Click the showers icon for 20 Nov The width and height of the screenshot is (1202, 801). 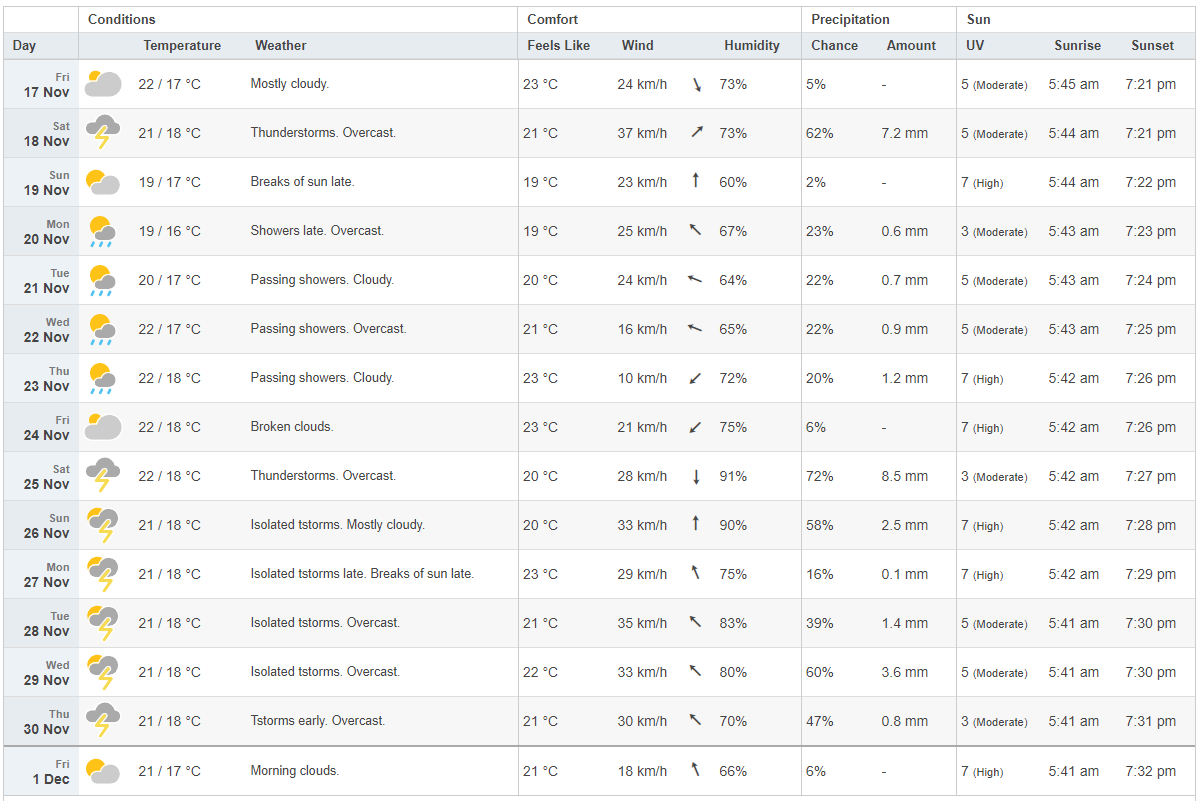[102, 231]
